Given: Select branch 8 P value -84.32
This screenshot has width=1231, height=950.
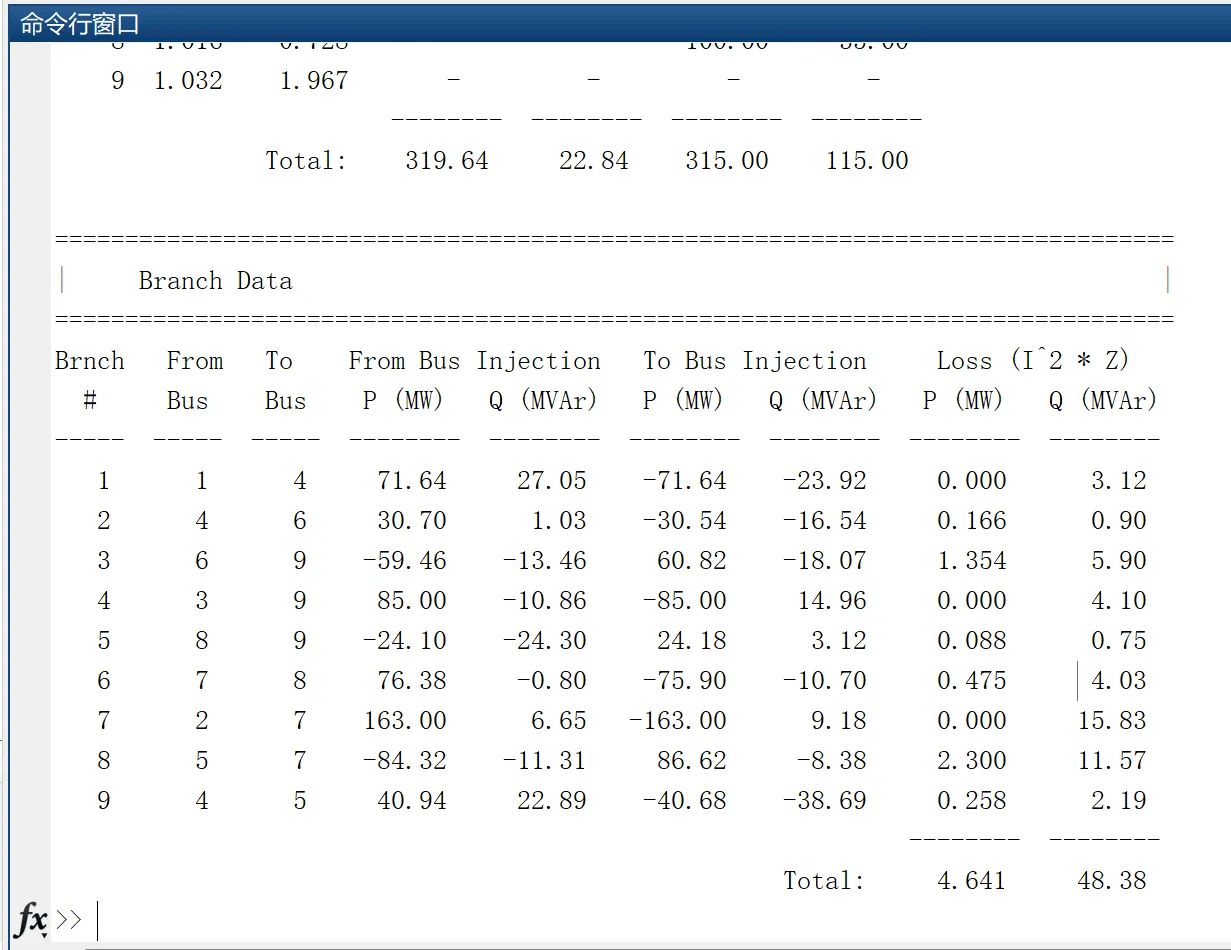Looking at the screenshot, I should (x=405, y=761).
